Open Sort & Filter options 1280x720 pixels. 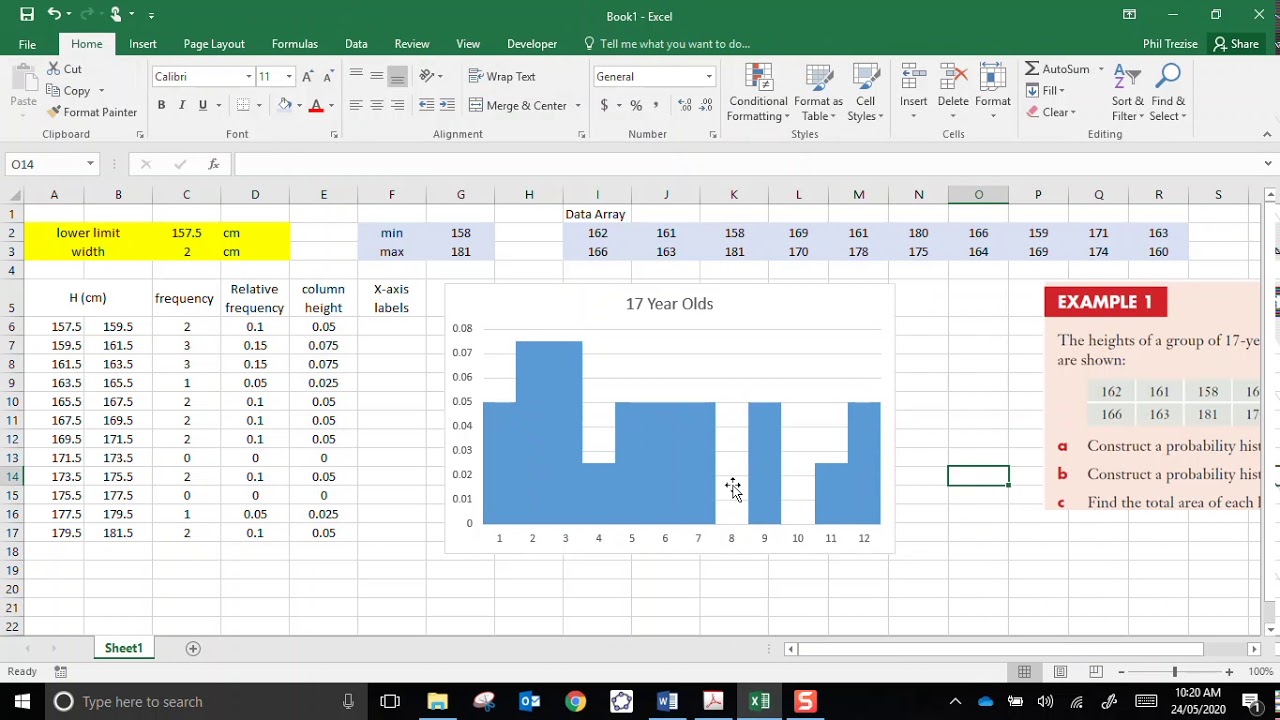(x=1127, y=93)
